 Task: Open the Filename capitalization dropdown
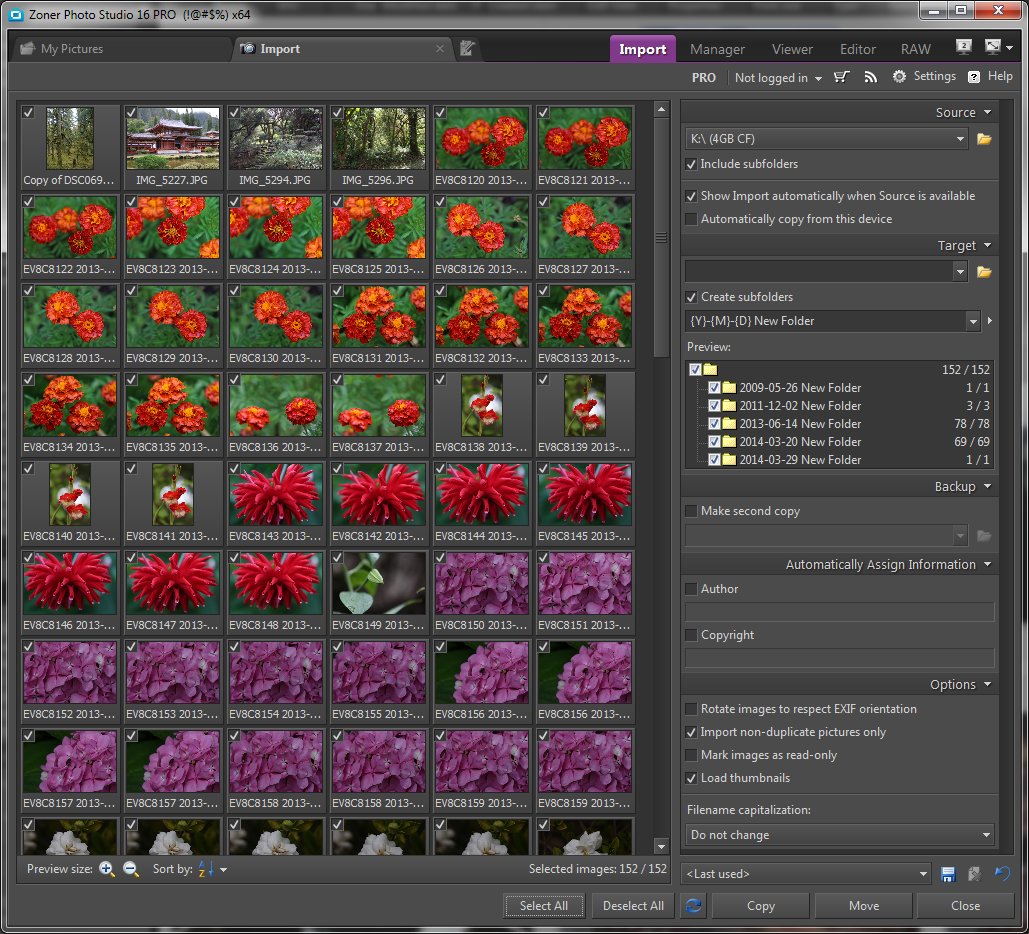click(x=840, y=835)
